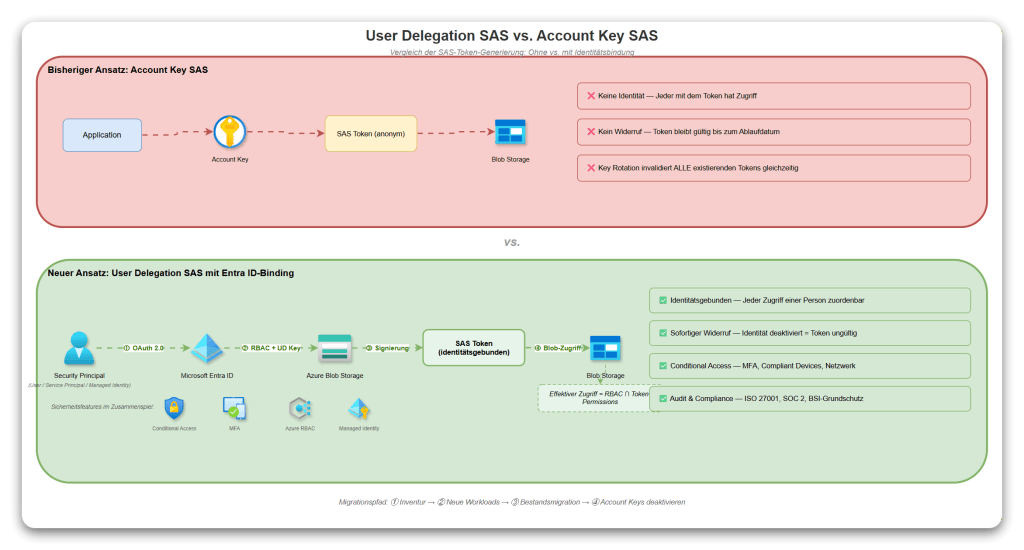This screenshot has width=1024, height=550.
Task: Click the red X beside Key Rotation
Action: [x=591, y=168]
